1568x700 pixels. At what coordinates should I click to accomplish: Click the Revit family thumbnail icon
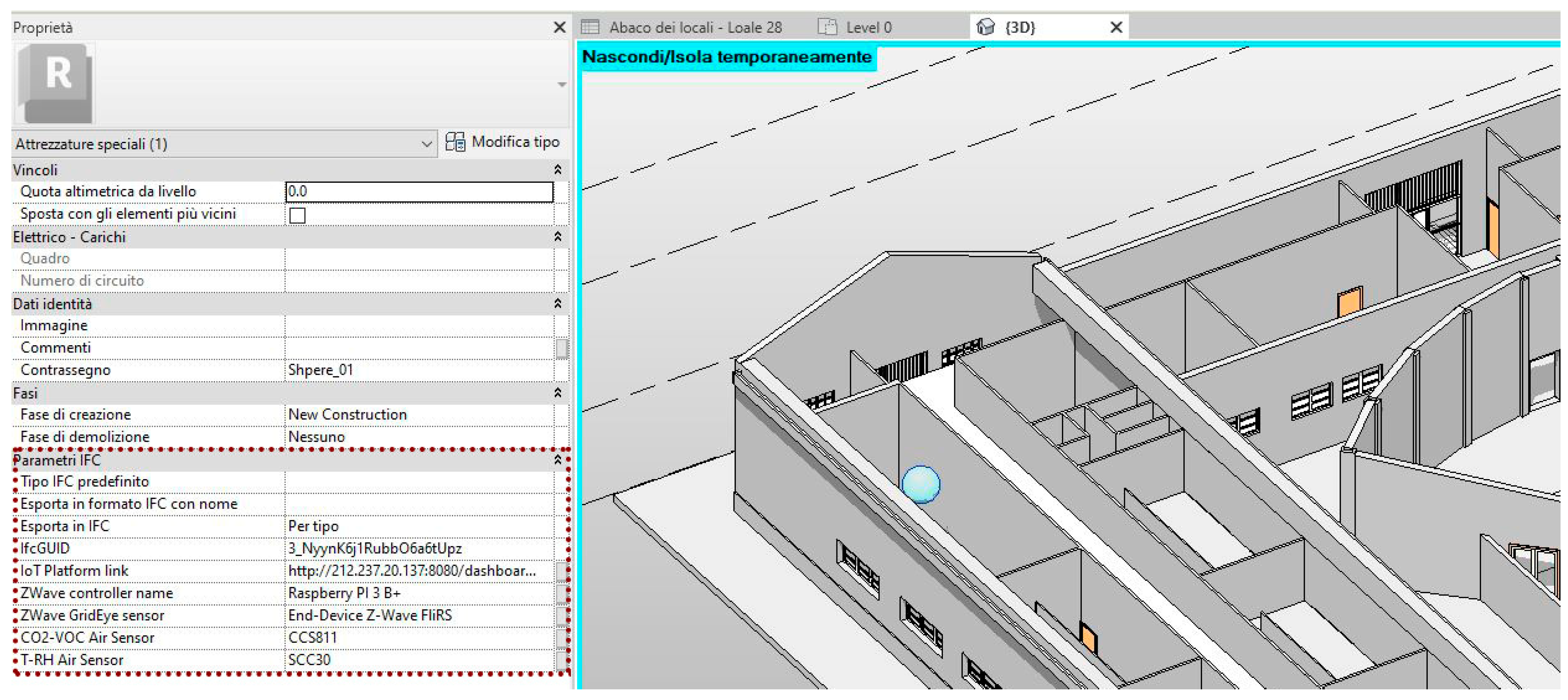[x=56, y=83]
